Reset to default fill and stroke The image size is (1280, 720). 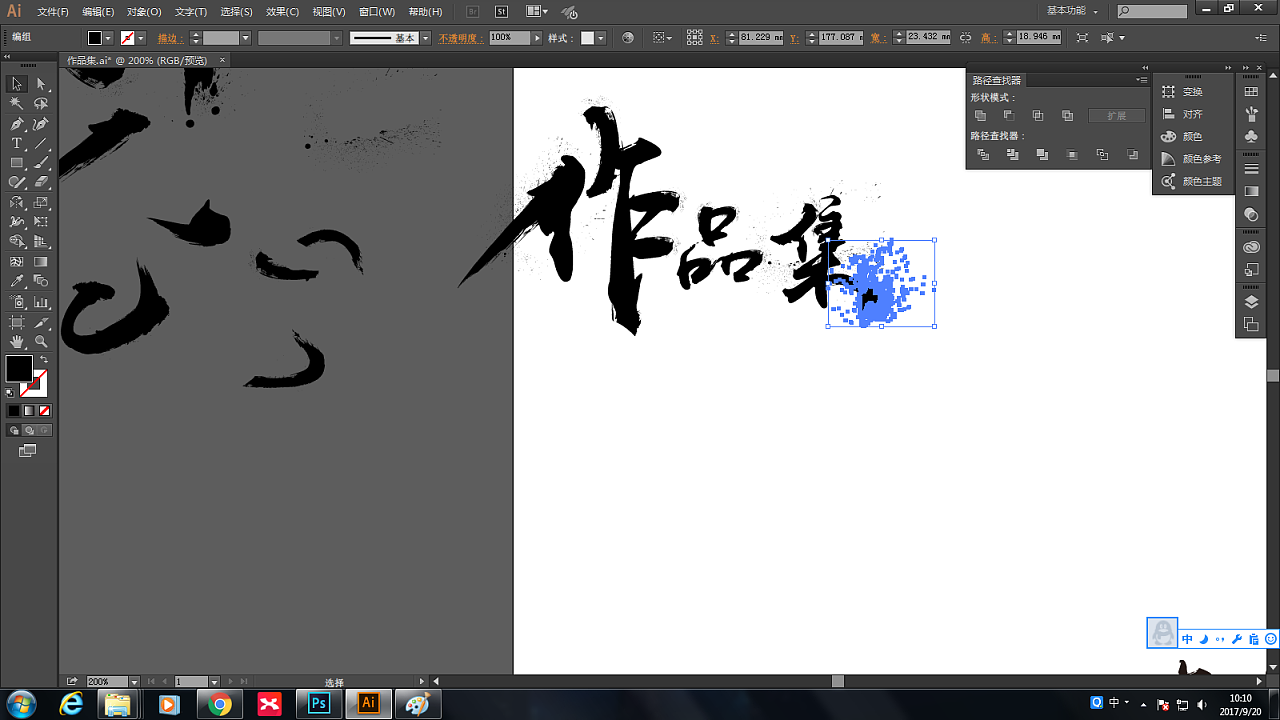click(x=10, y=392)
